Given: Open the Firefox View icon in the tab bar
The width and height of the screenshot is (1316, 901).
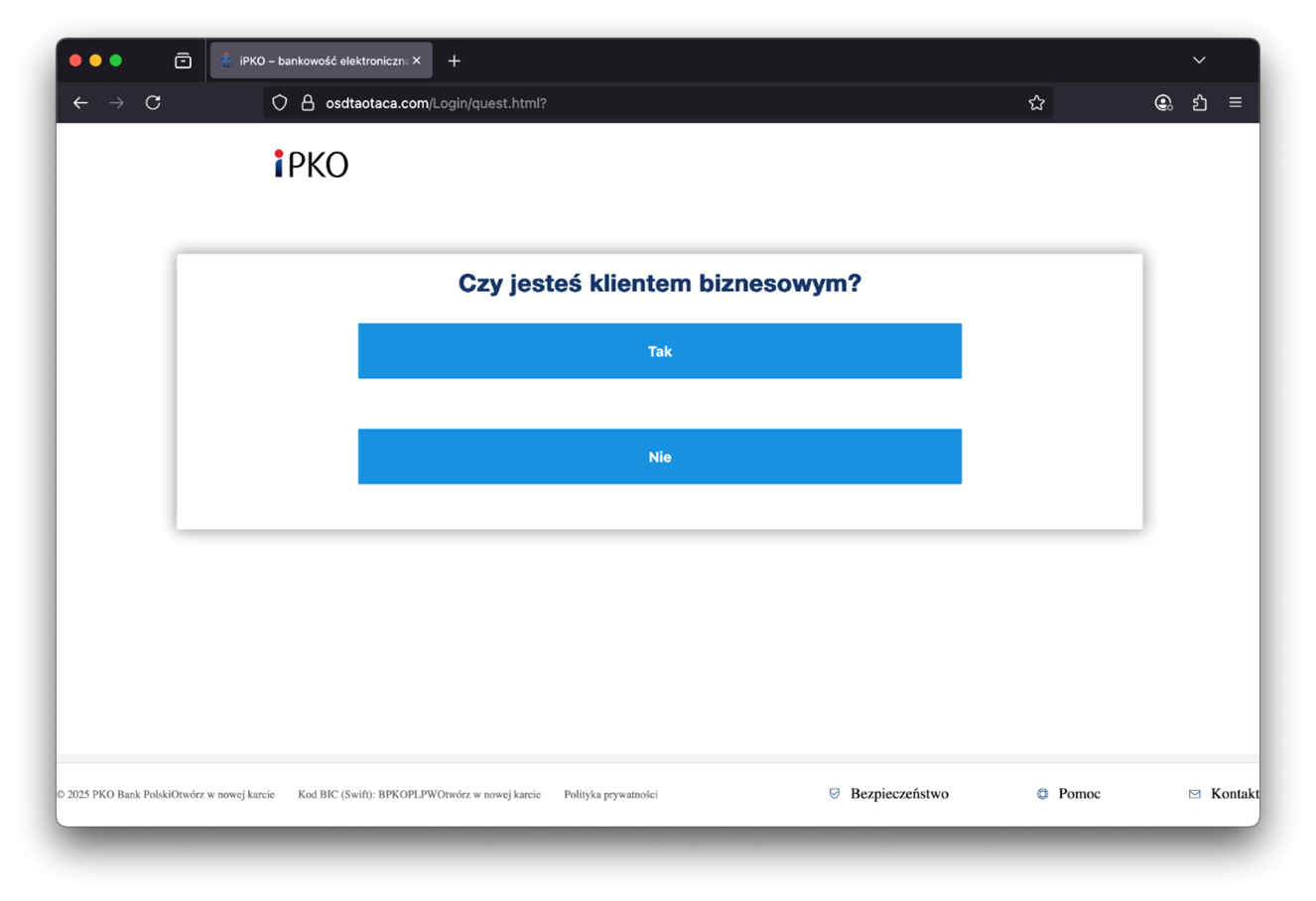Looking at the screenshot, I should [x=183, y=61].
